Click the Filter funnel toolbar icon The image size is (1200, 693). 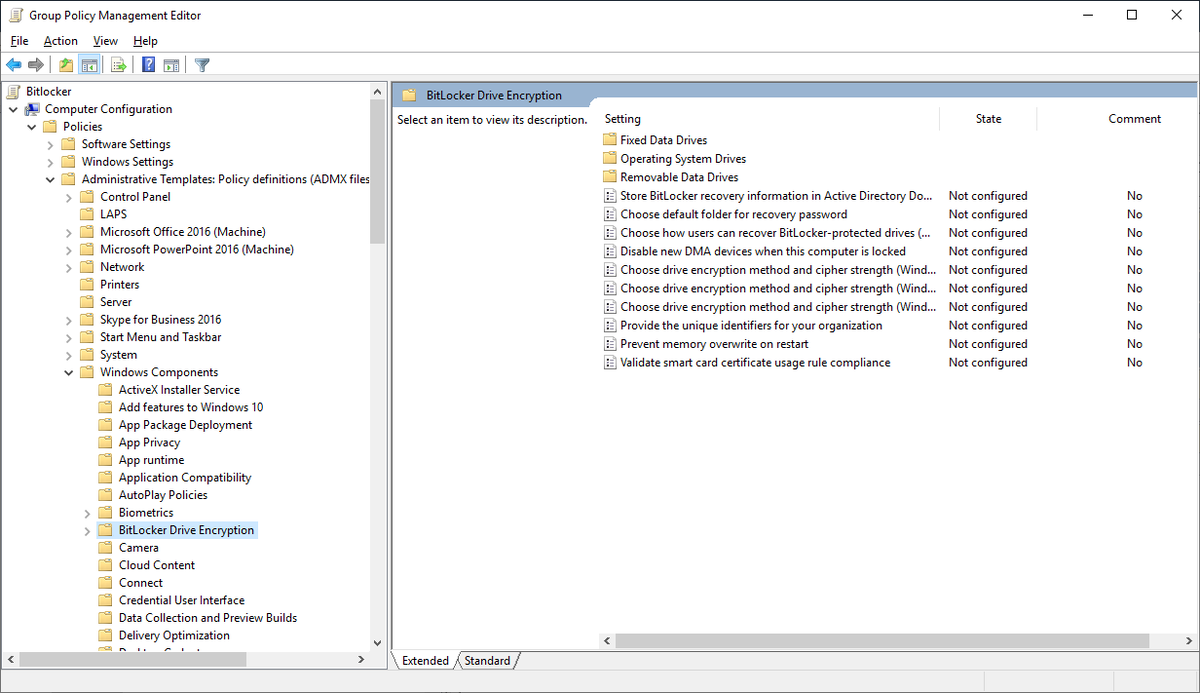tap(202, 65)
